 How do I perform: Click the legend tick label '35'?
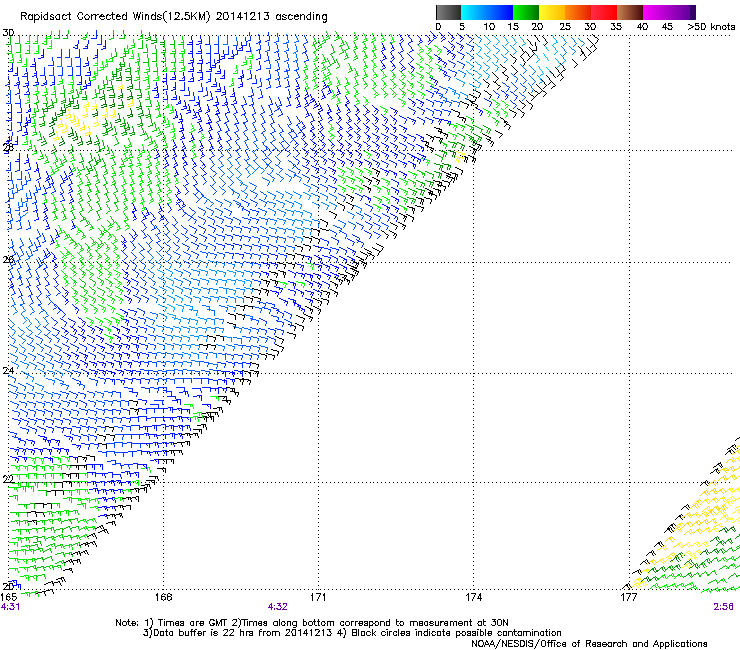click(616, 26)
